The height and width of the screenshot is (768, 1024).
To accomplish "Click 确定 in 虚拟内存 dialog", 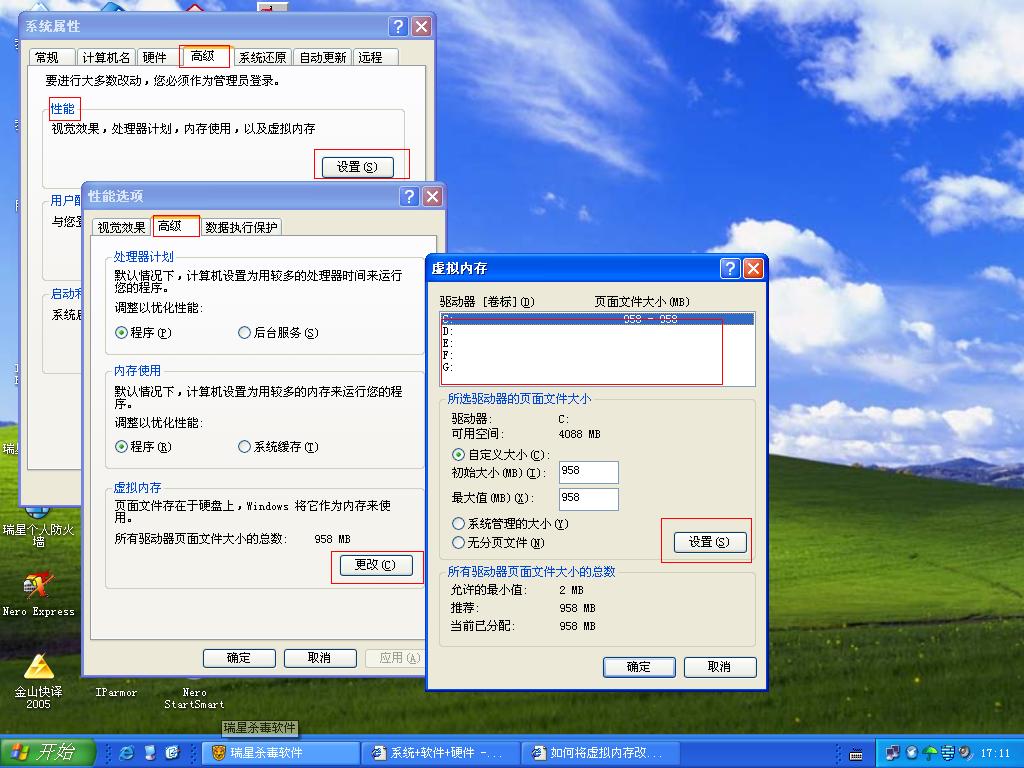I will click(x=639, y=667).
